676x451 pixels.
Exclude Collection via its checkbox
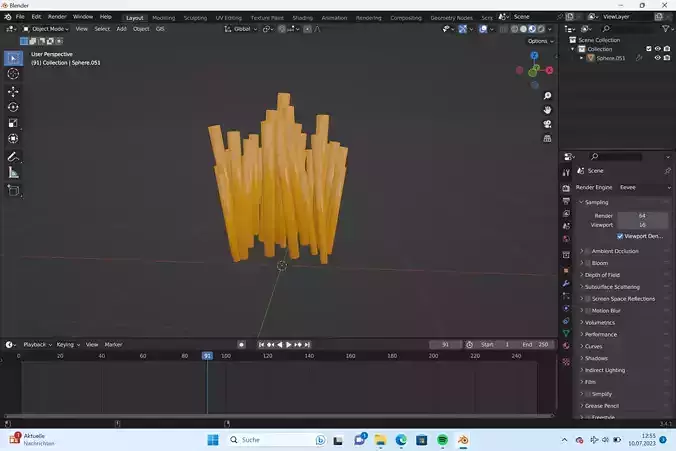pyautogui.click(x=648, y=49)
